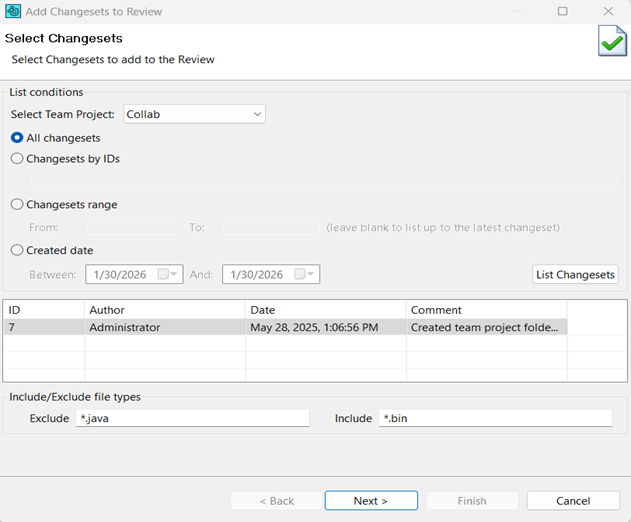Click the List Changesets button
Screen dimensions: 631x522
click(x=575, y=274)
